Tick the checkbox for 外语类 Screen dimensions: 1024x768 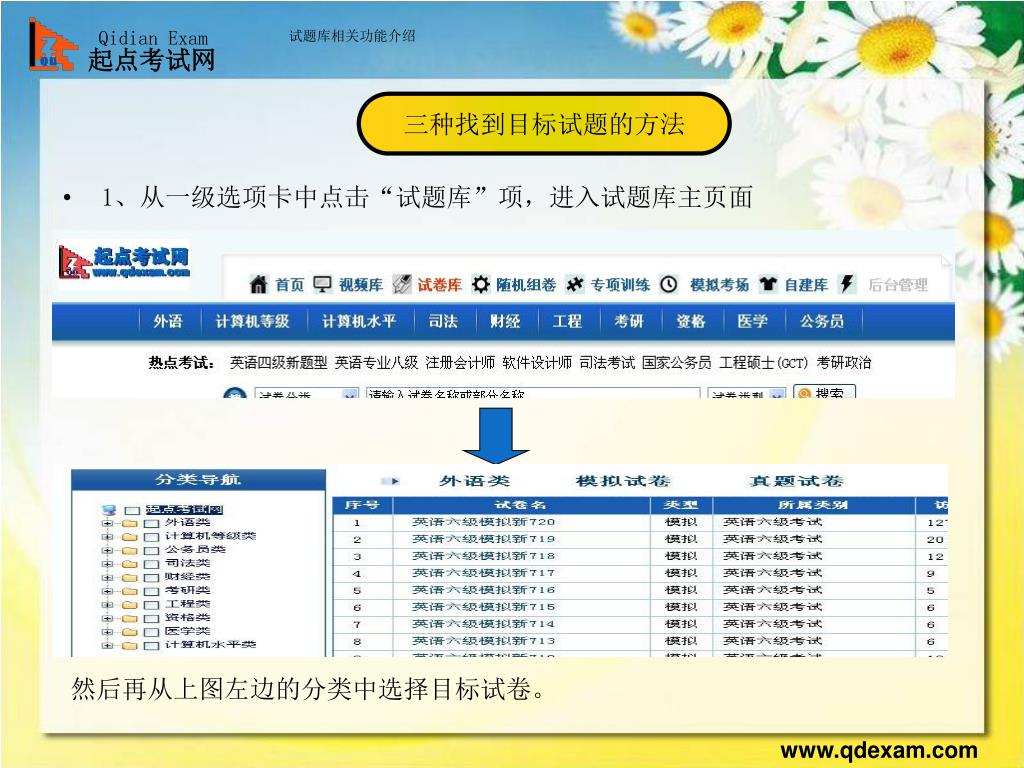151,524
